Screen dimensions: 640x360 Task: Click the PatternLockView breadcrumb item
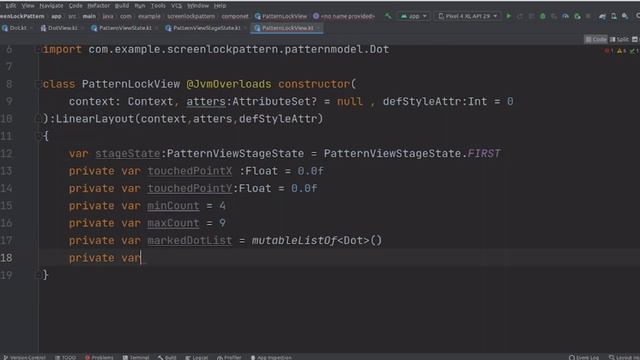pyautogui.click(x=281, y=16)
